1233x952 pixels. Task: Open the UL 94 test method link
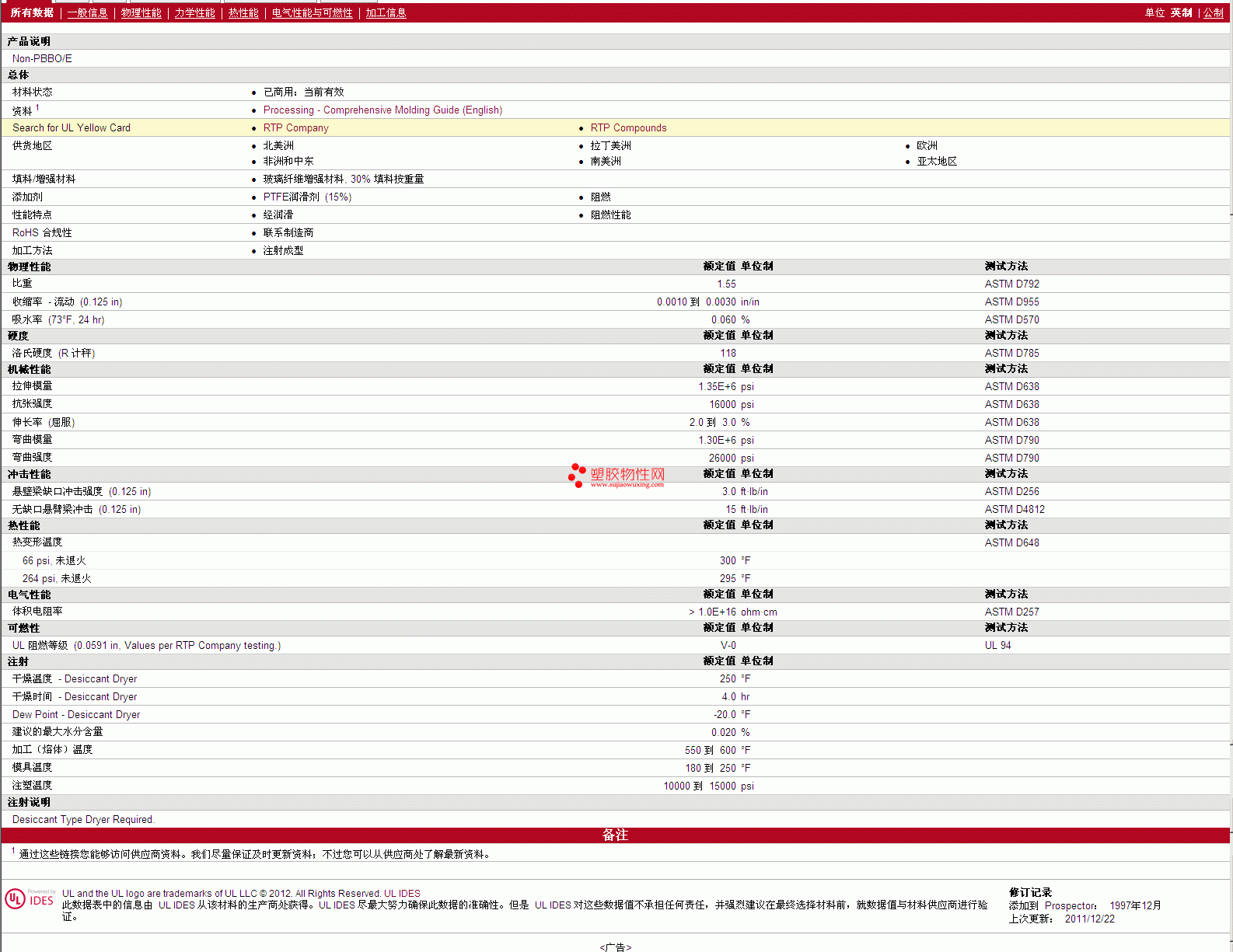(997, 646)
